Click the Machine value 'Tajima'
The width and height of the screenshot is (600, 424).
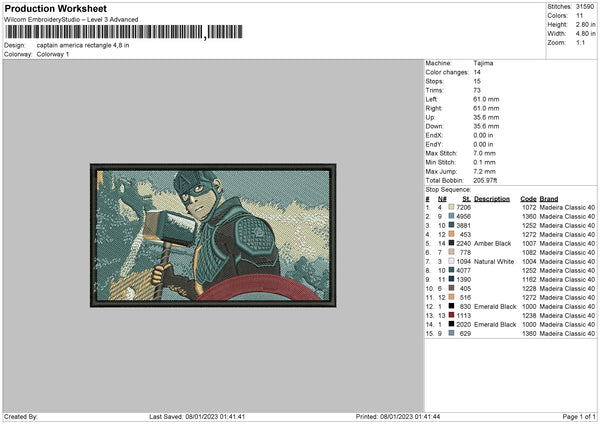point(483,63)
